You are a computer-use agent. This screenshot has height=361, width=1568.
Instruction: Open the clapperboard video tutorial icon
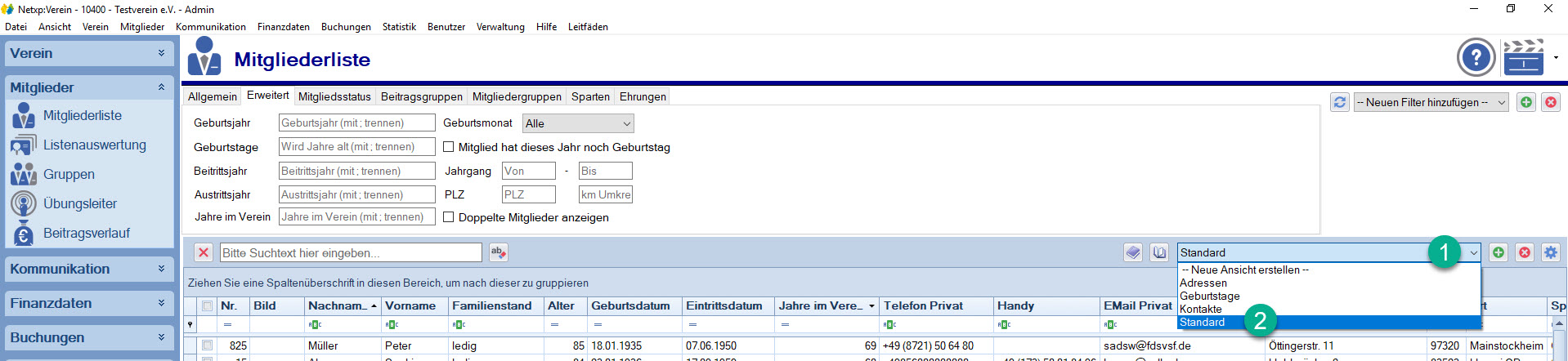pyautogui.click(x=1523, y=58)
